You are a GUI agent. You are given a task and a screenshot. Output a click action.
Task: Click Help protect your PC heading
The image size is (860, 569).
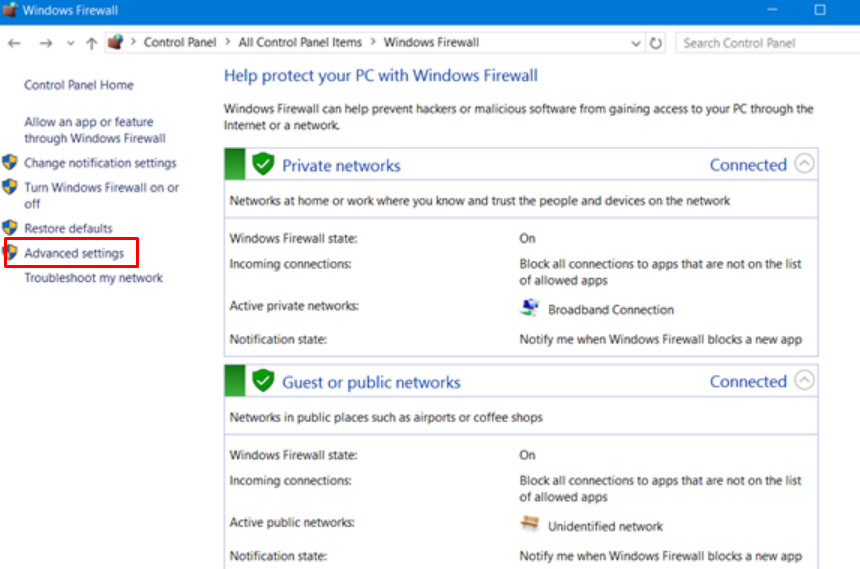381,76
